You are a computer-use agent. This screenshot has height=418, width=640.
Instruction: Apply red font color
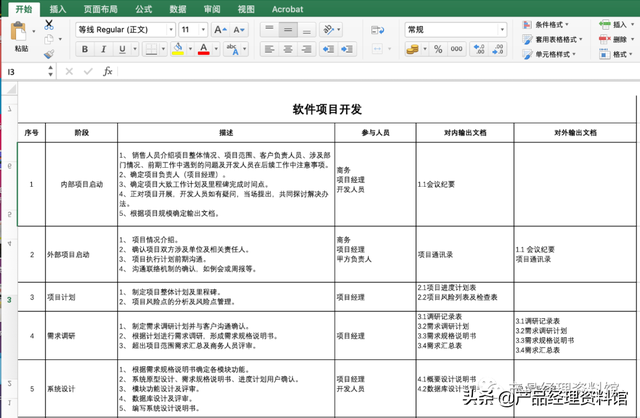204,49
